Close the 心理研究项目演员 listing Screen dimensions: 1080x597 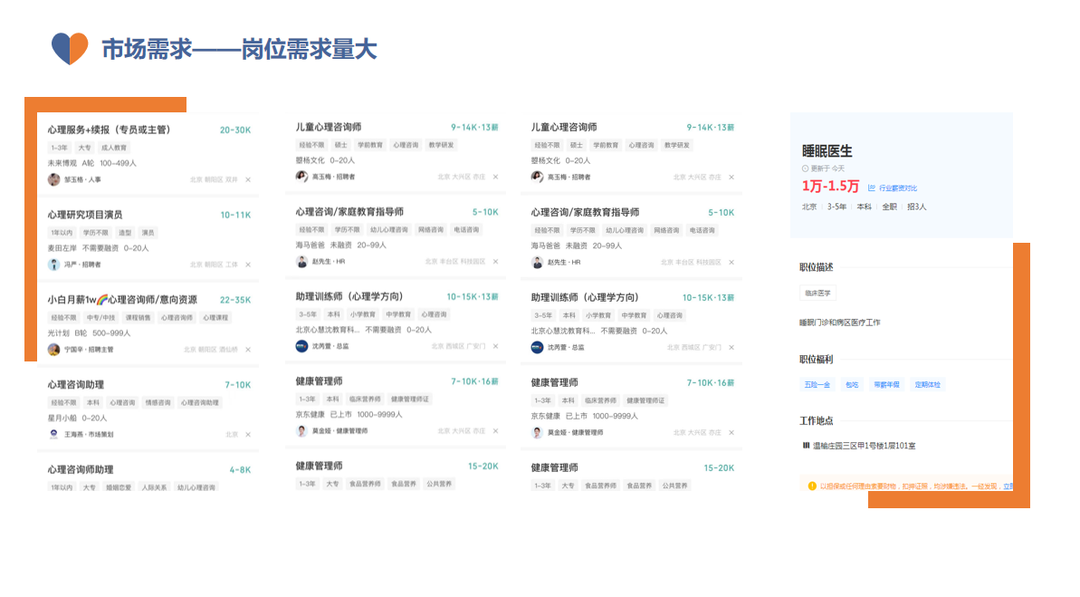(248, 265)
